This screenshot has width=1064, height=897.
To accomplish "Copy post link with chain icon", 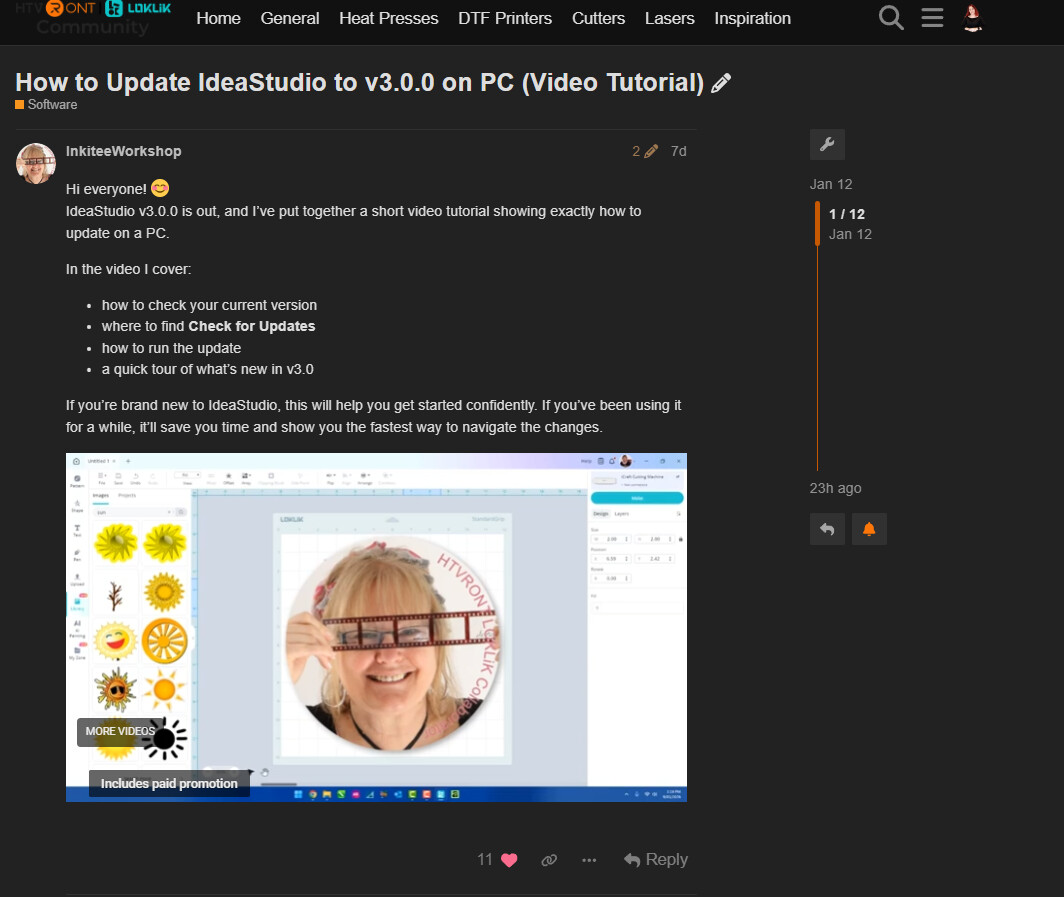I will coord(549,860).
